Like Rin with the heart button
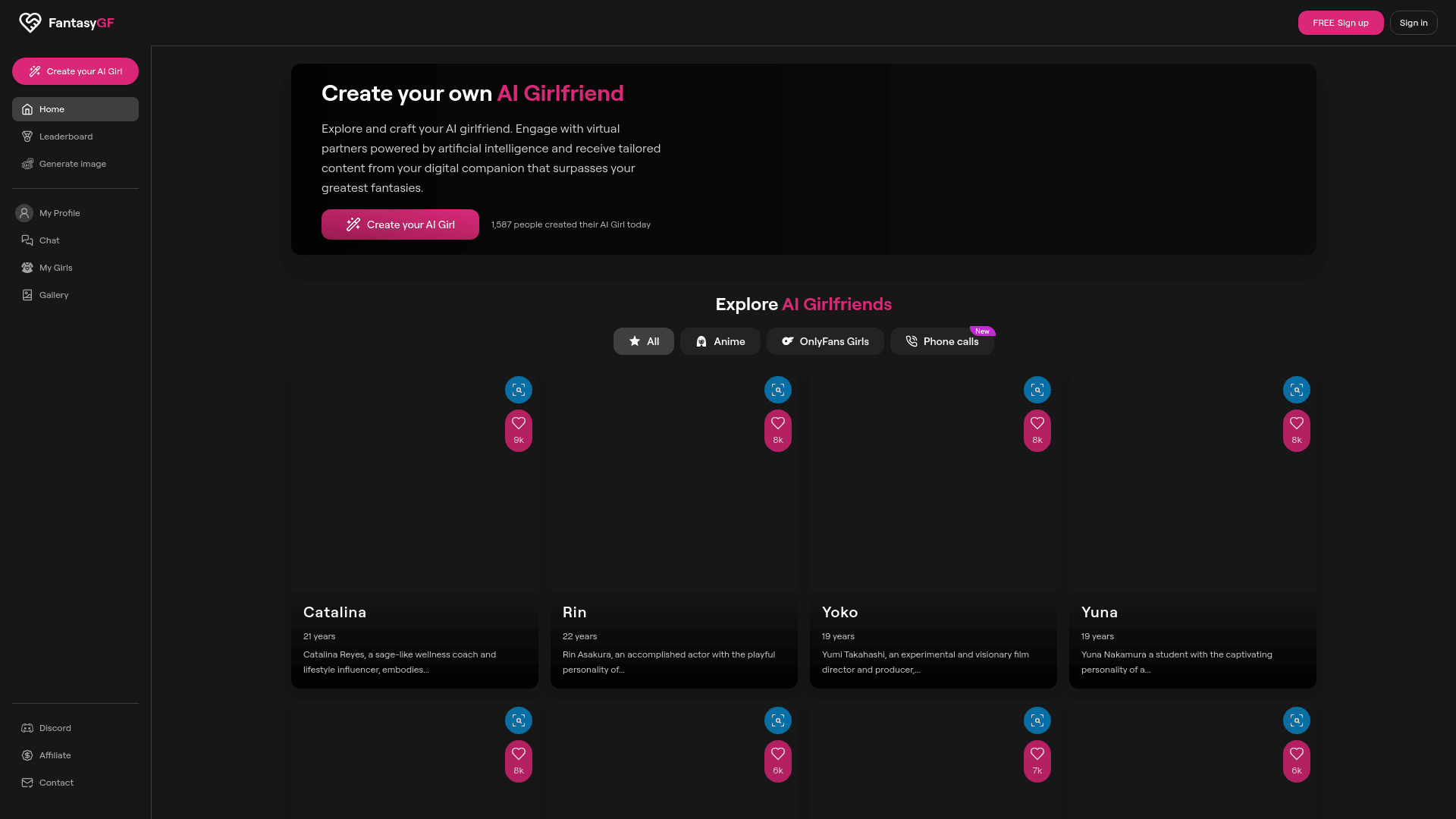The width and height of the screenshot is (1456, 819). (777, 429)
